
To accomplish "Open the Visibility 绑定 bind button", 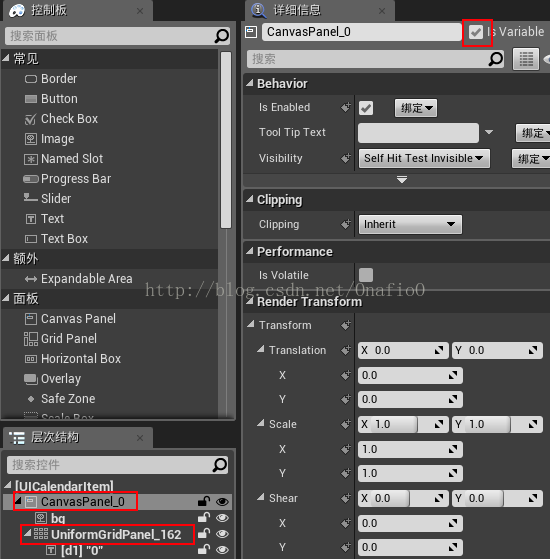I will coord(531,159).
